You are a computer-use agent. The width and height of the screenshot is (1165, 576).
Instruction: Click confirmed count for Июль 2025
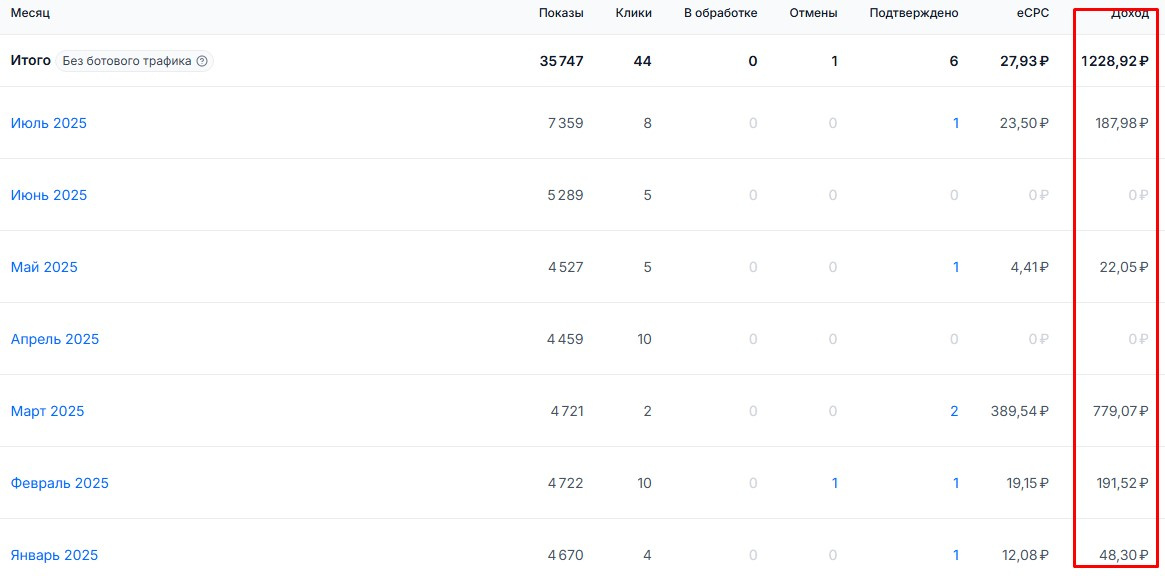[955, 123]
